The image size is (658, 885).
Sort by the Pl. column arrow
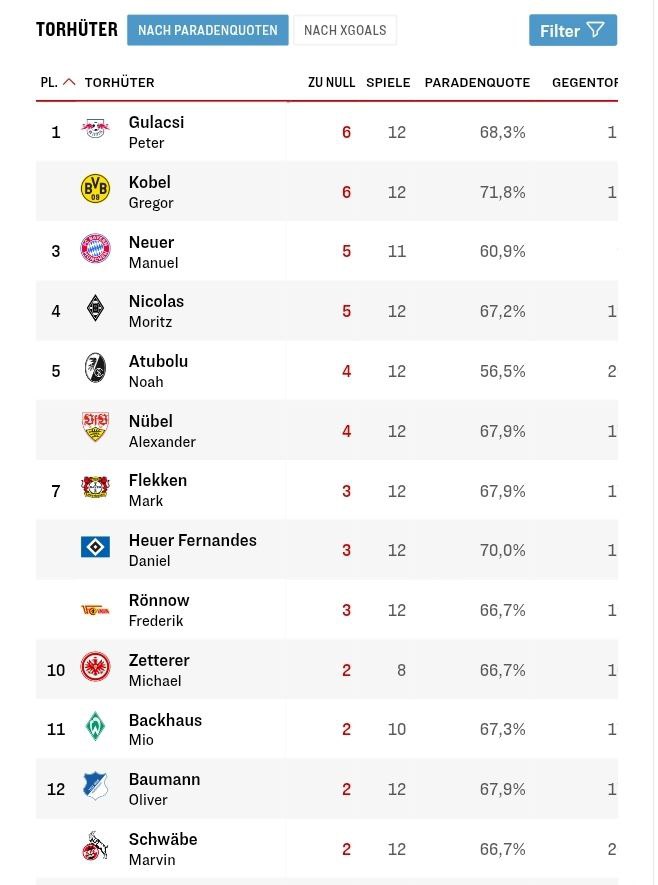pos(68,82)
